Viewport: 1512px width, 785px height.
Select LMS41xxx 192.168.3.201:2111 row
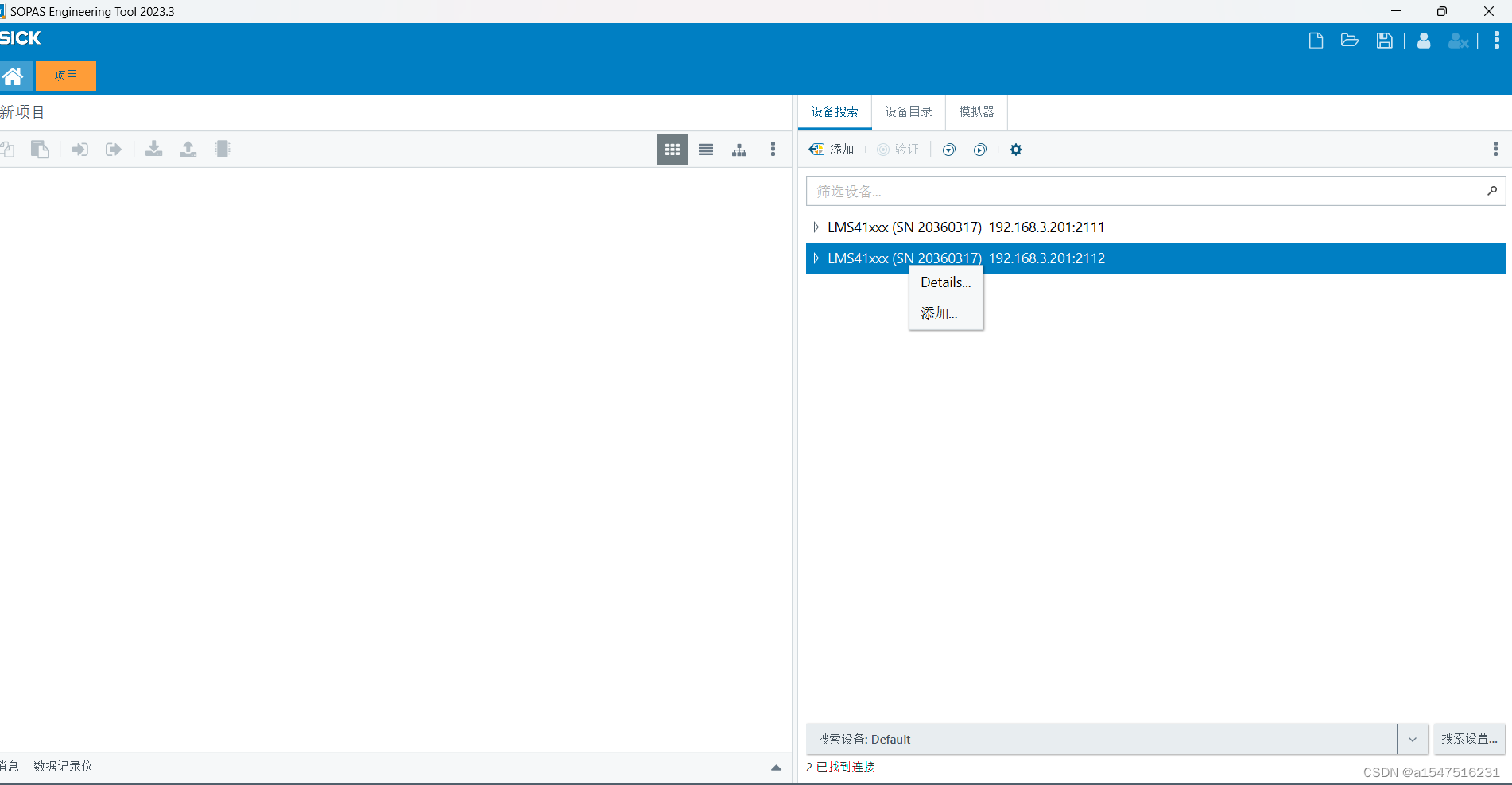tap(1156, 227)
